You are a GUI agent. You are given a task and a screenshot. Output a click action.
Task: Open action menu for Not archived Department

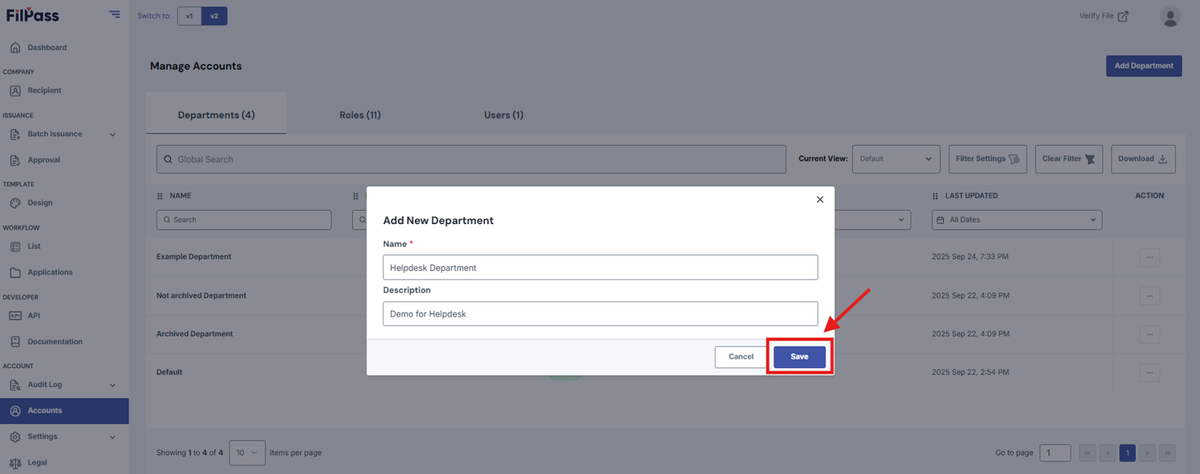pos(1149,296)
